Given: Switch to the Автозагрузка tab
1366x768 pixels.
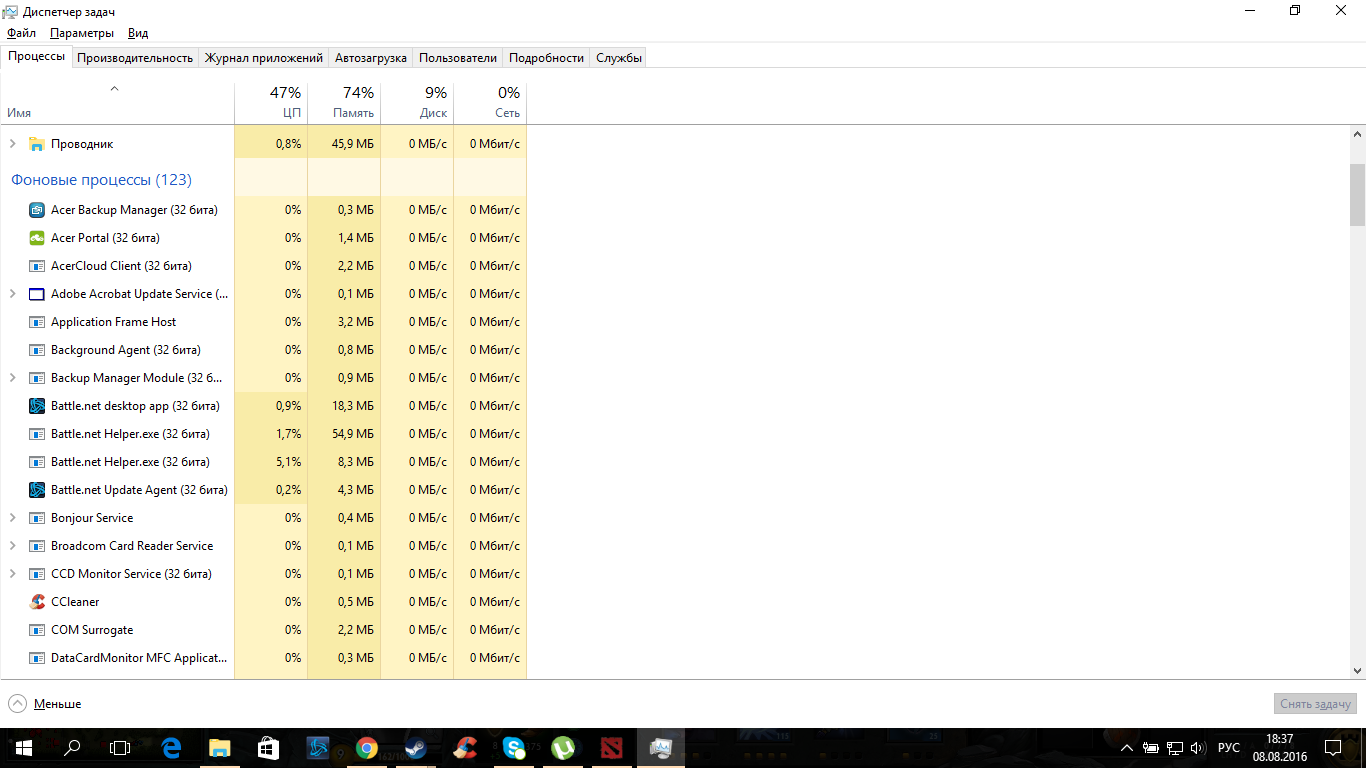Looking at the screenshot, I should [x=371, y=58].
